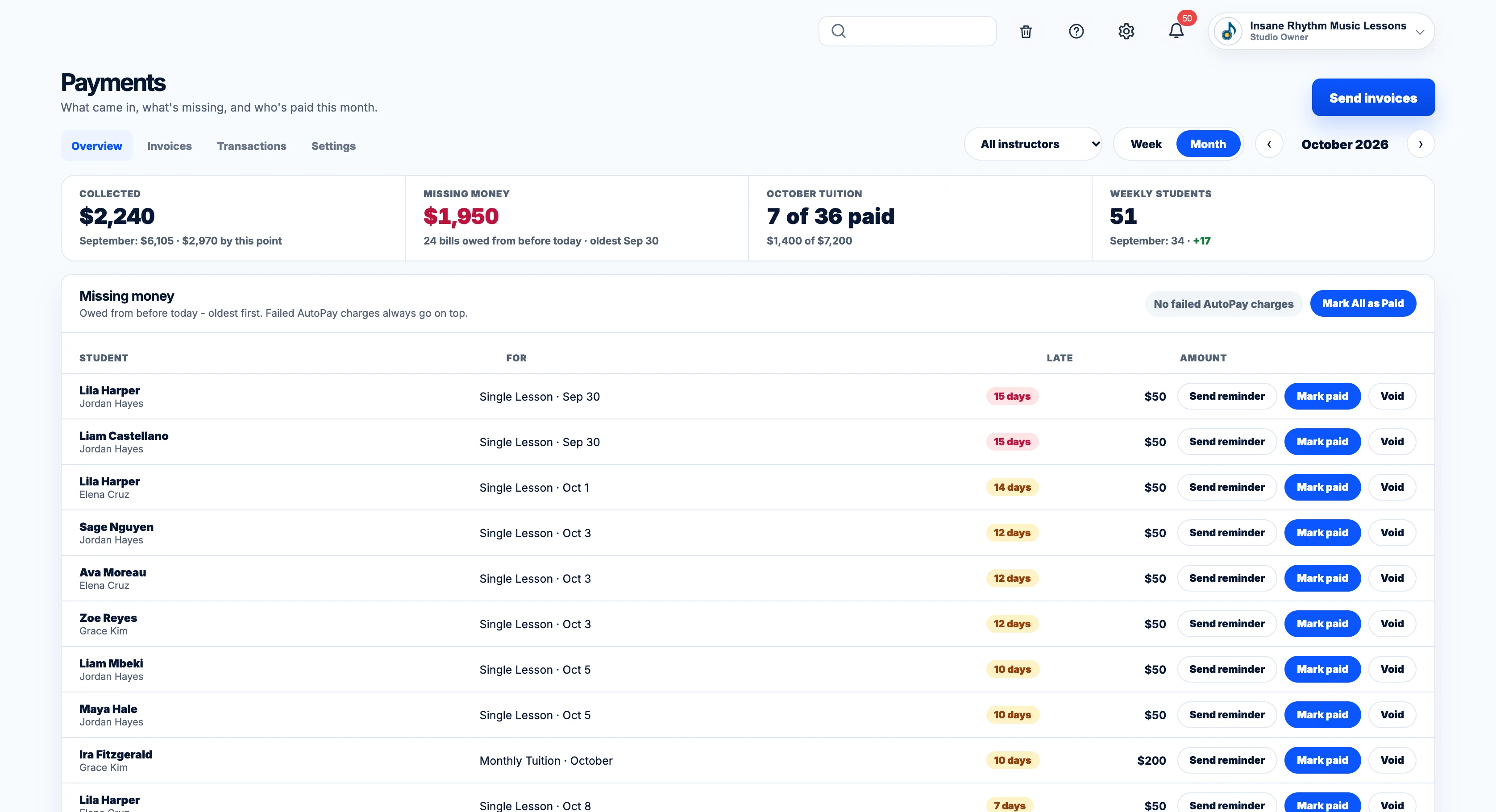Void Lila Harper's Oct 1 lesson
Viewport: 1496px width, 812px height.
coord(1392,488)
